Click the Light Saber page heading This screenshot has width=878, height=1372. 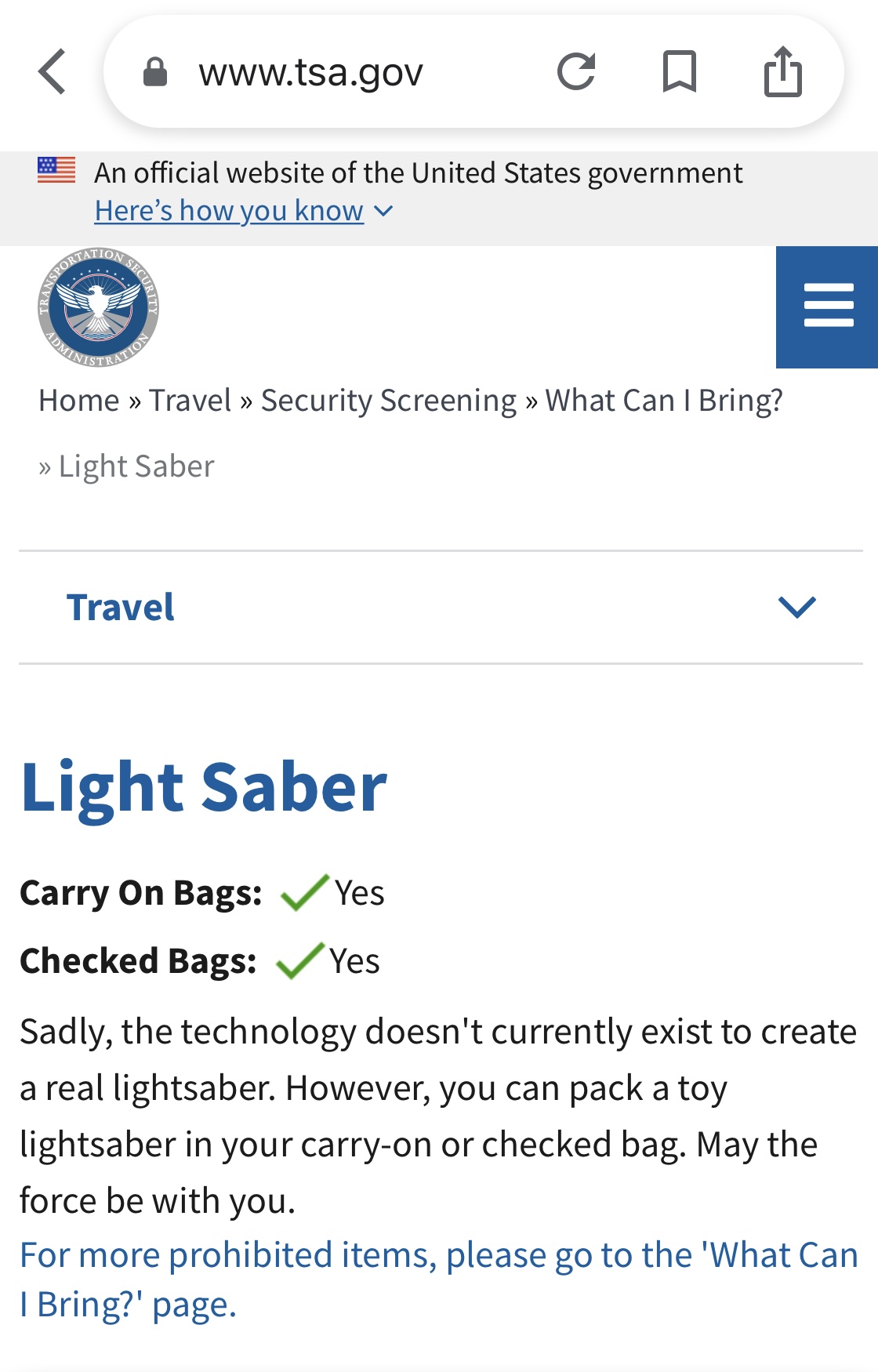[x=204, y=787]
